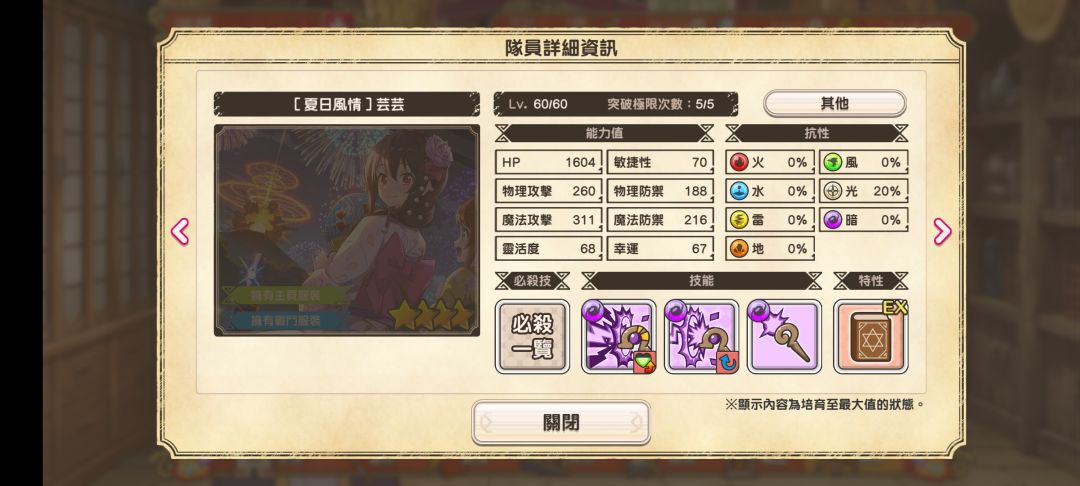Image resolution: width=1080 pixels, height=486 pixels.
Task: Select the second skill icon with blue refresh badge
Action: point(701,337)
